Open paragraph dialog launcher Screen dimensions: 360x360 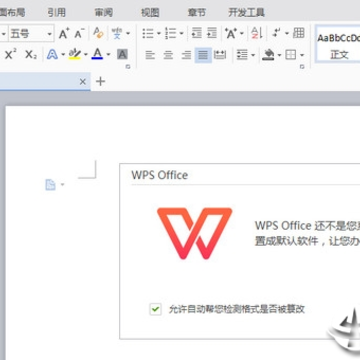(x=302, y=67)
